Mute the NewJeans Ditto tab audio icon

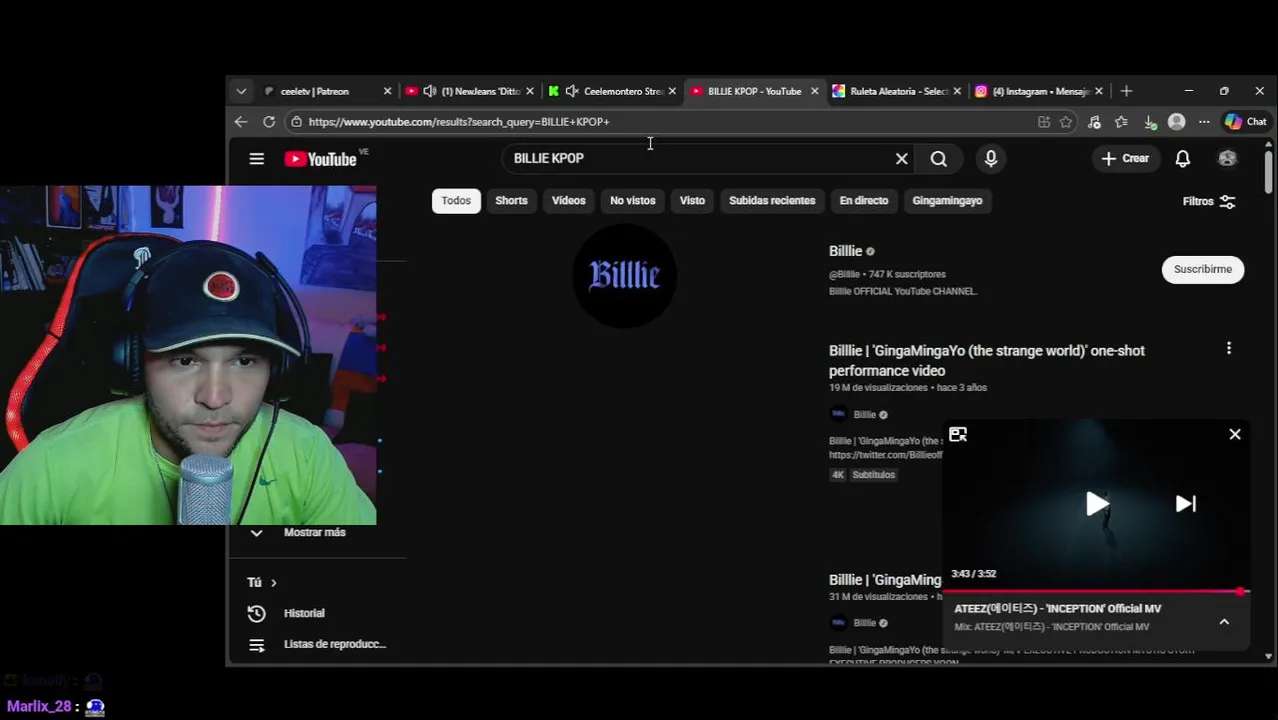point(430,91)
